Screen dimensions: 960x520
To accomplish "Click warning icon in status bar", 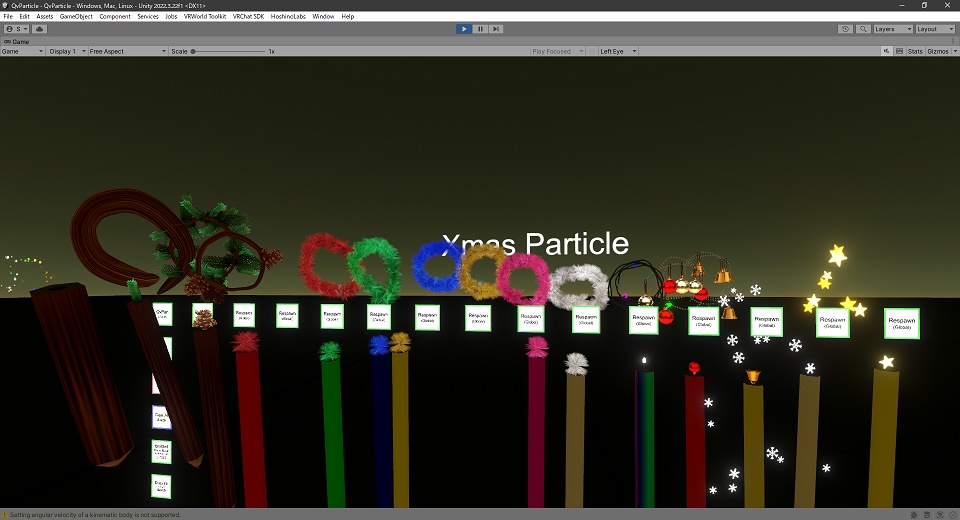I will click(x=4, y=514).
